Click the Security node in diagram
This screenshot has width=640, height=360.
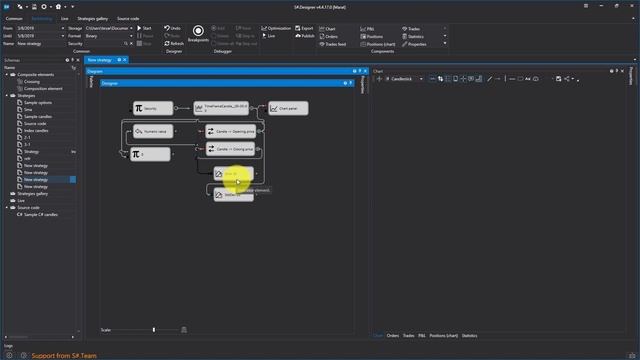153,108
